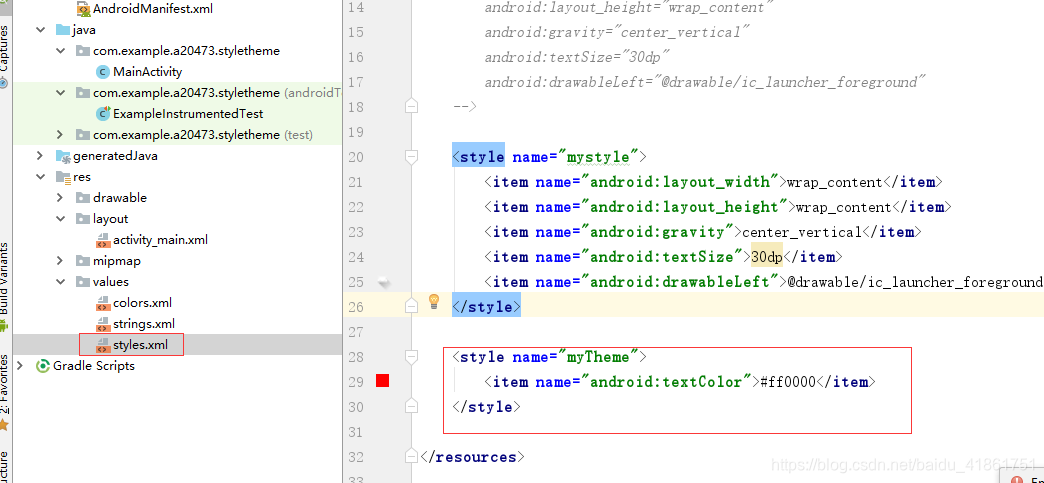Image resolution: width=1044 pixels, height=483 pixels.
Task: Click the MainActivity class icon
Action: tap(103, 72)
